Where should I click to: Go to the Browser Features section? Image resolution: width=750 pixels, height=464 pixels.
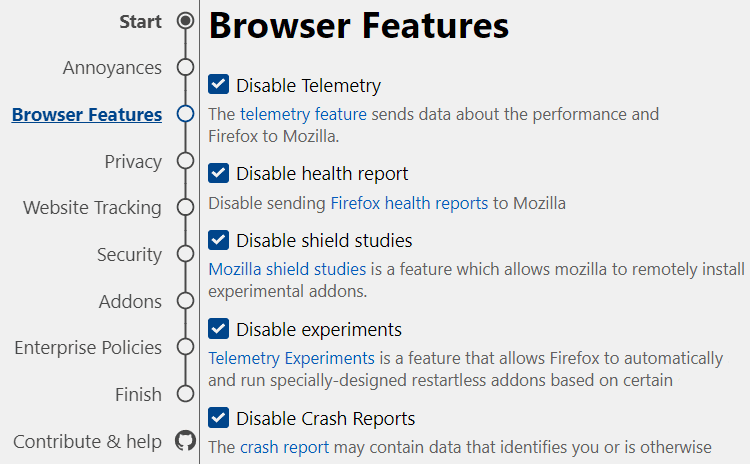[87, 115]
